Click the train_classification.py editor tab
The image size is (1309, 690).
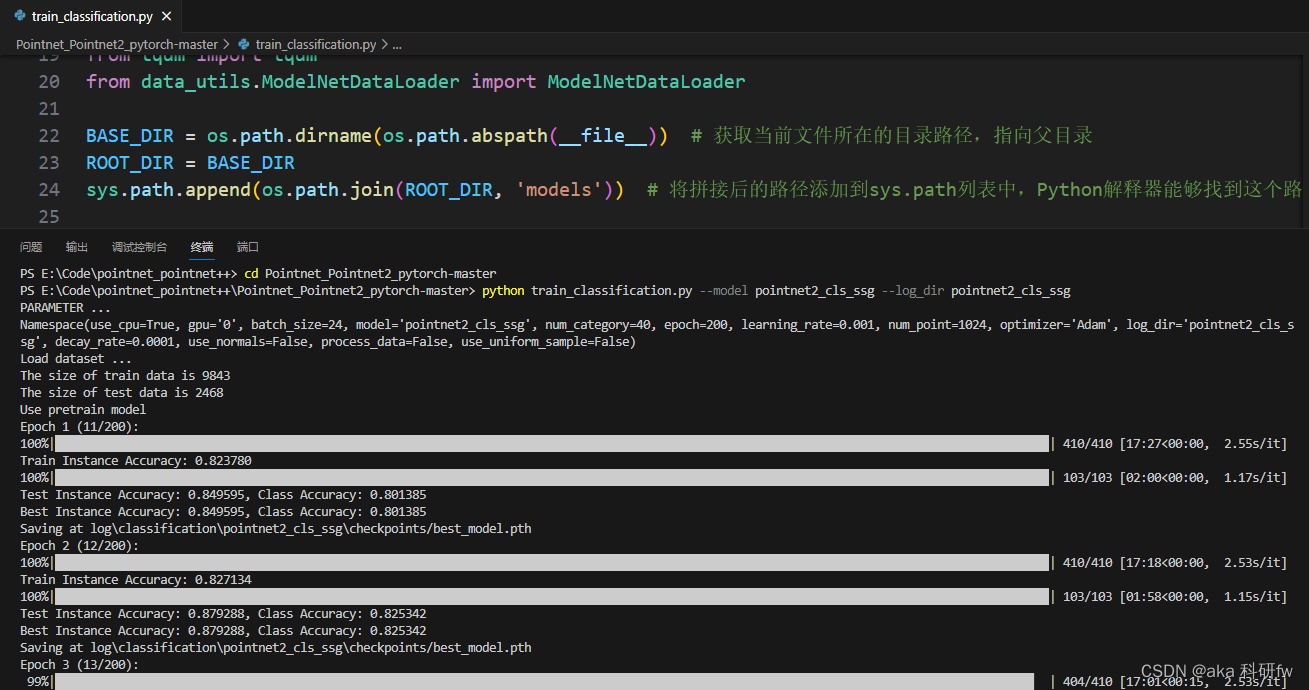90,15
